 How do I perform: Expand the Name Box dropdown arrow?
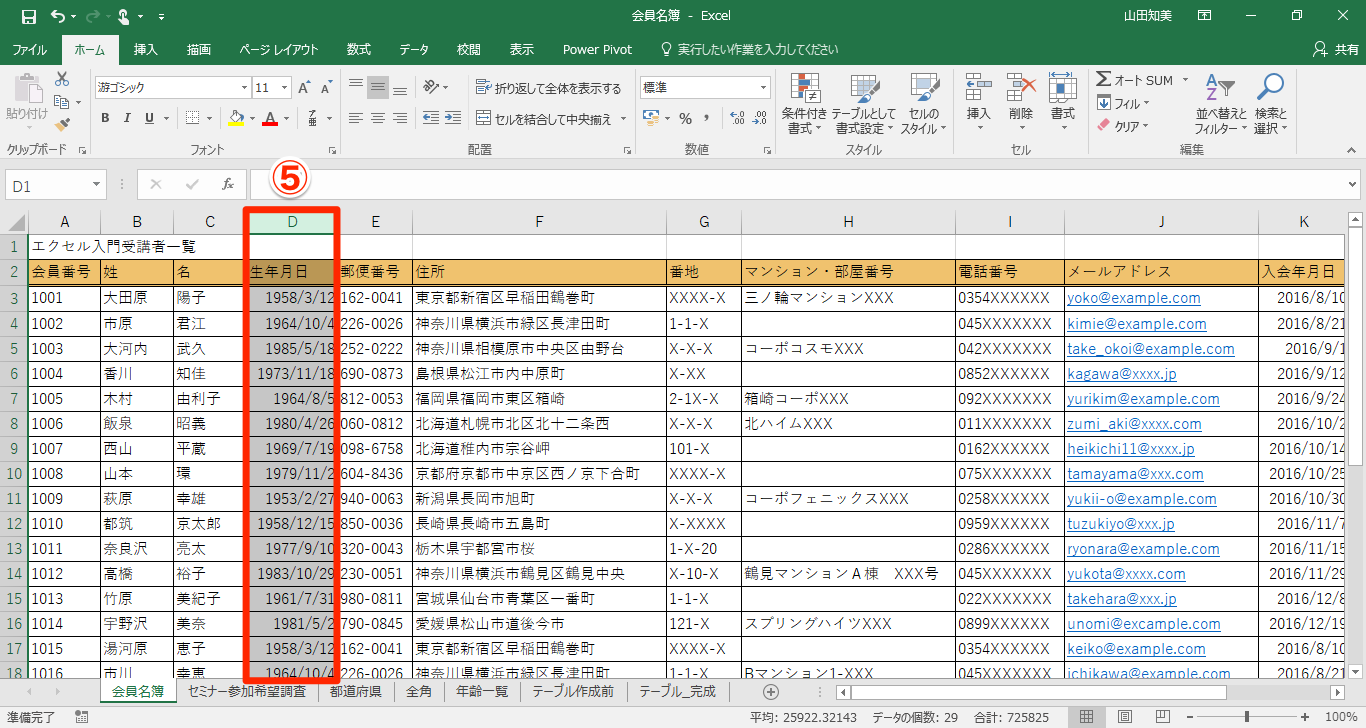[97, 185]
